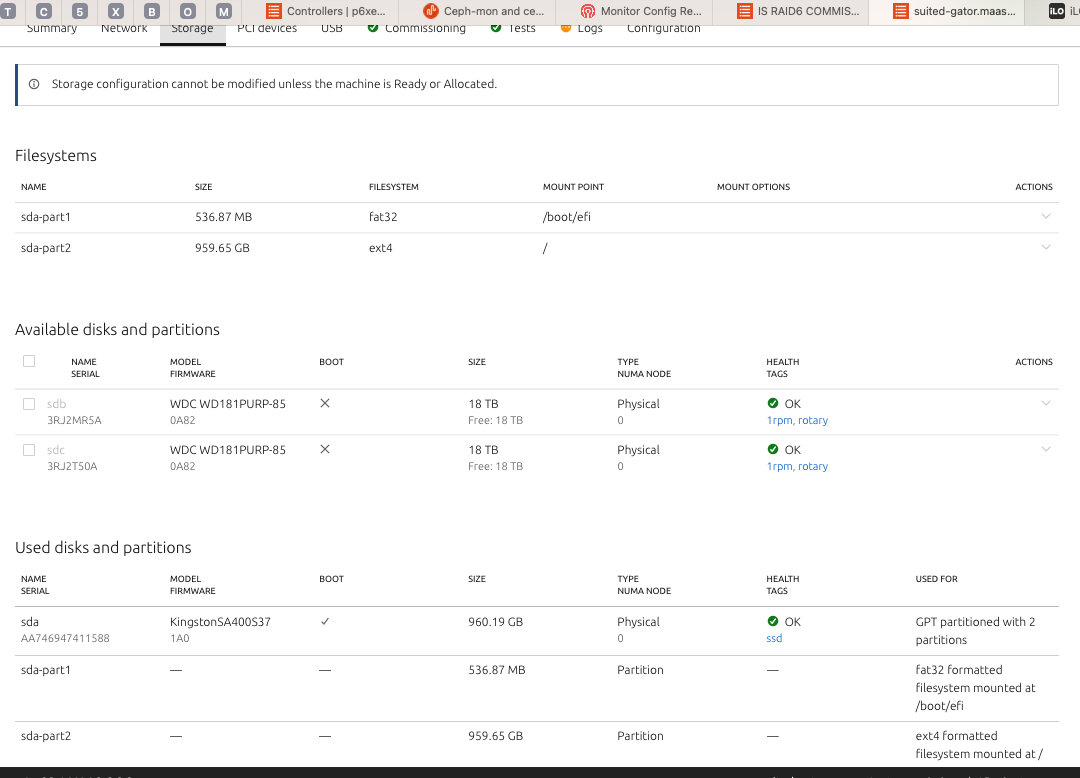
Task: Check the sdb disk checkbox
Action: [x=29, y=404]
